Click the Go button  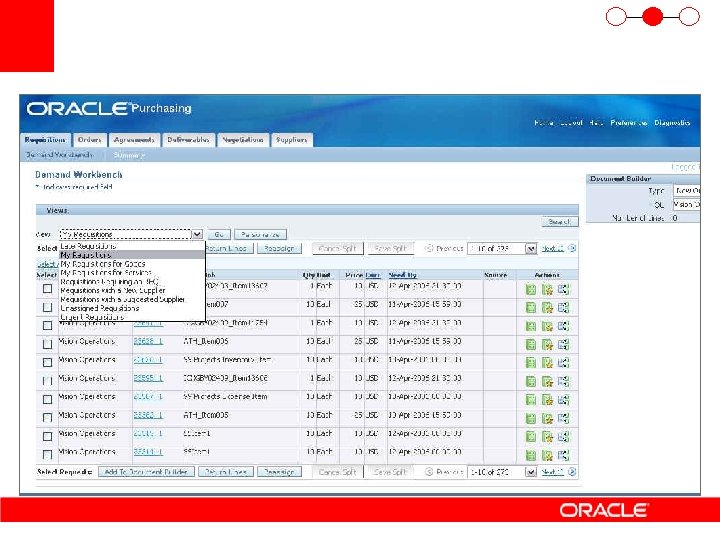[x=219, y=234]
